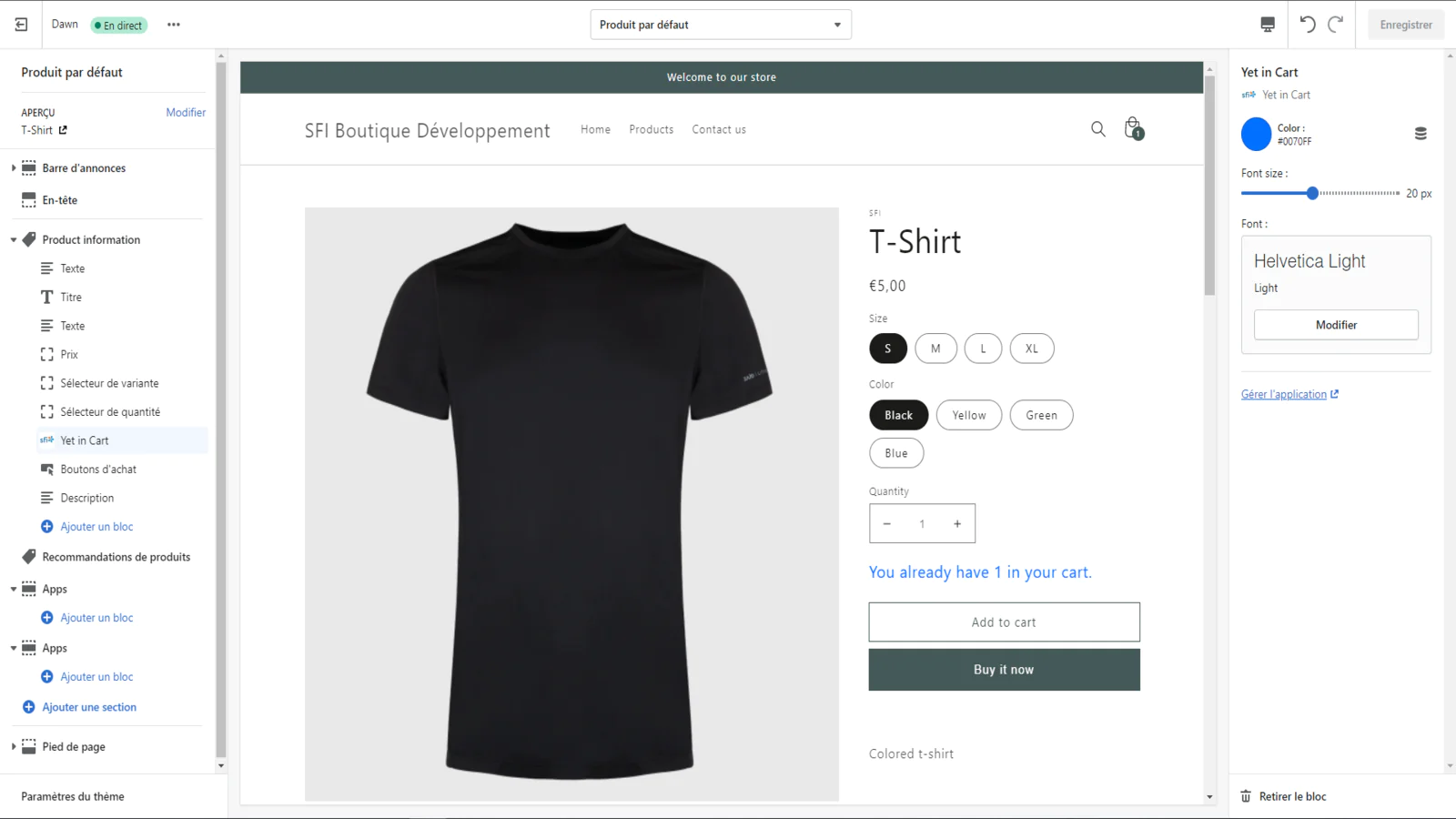Screen dimensions: 1456x819
Task: Click Modifier button under Helvetica Light font
Action: pos(1336,325)
